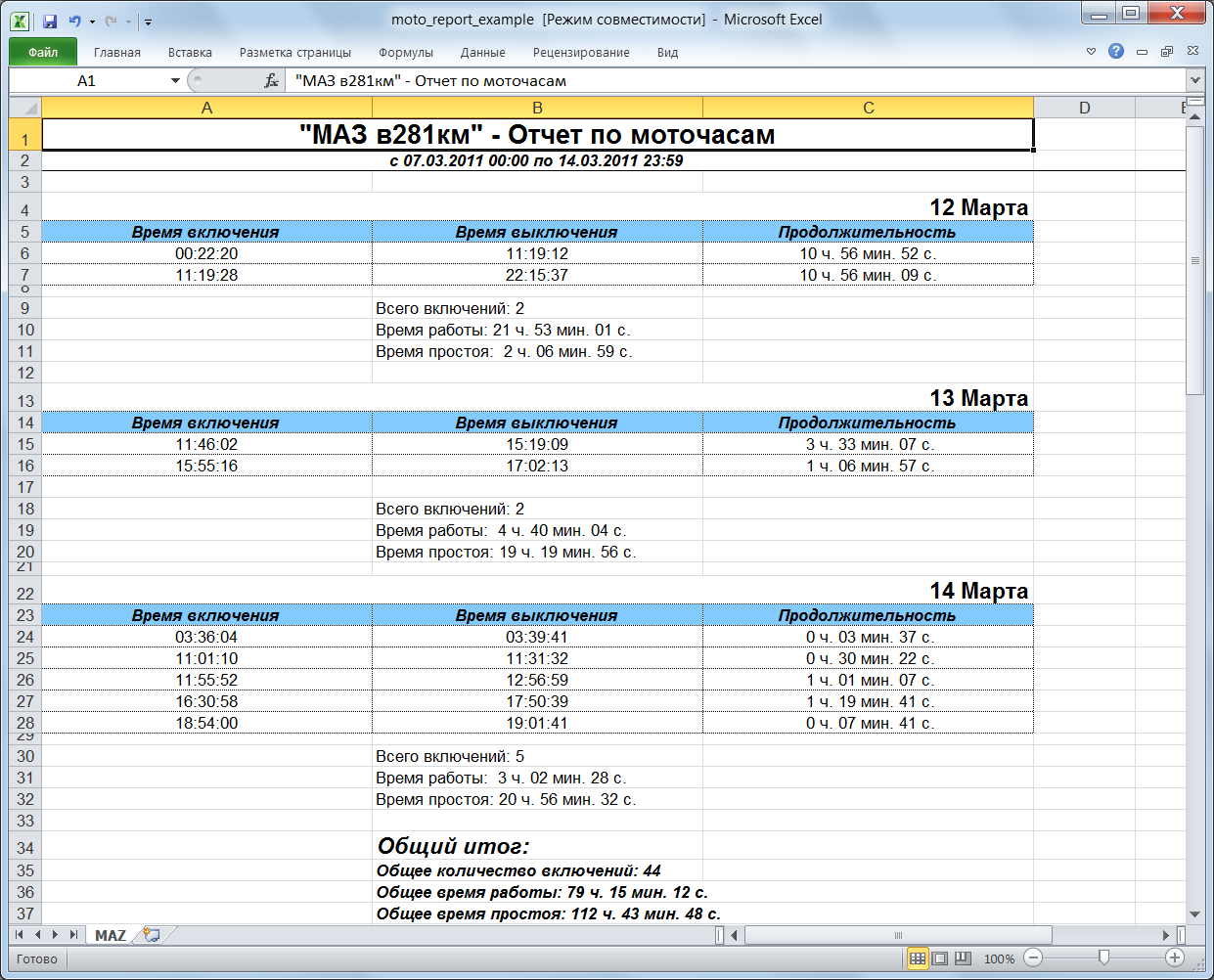Click the 100% zoom level button

[x=999, y=959]
